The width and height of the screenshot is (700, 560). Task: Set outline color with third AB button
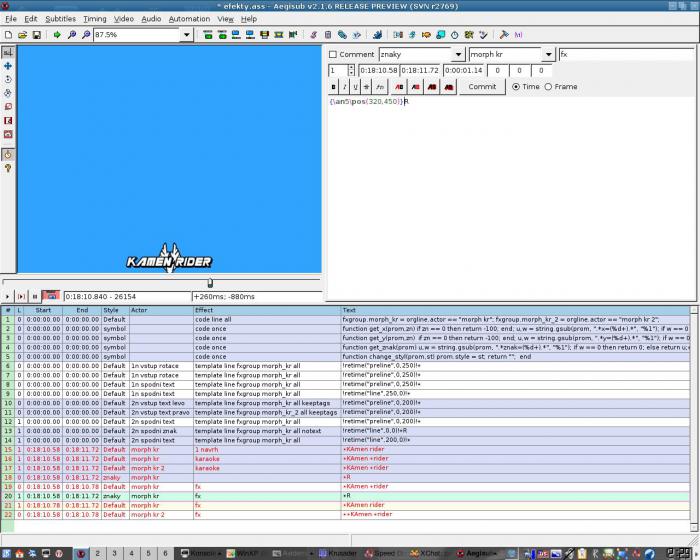coord(432,87)
